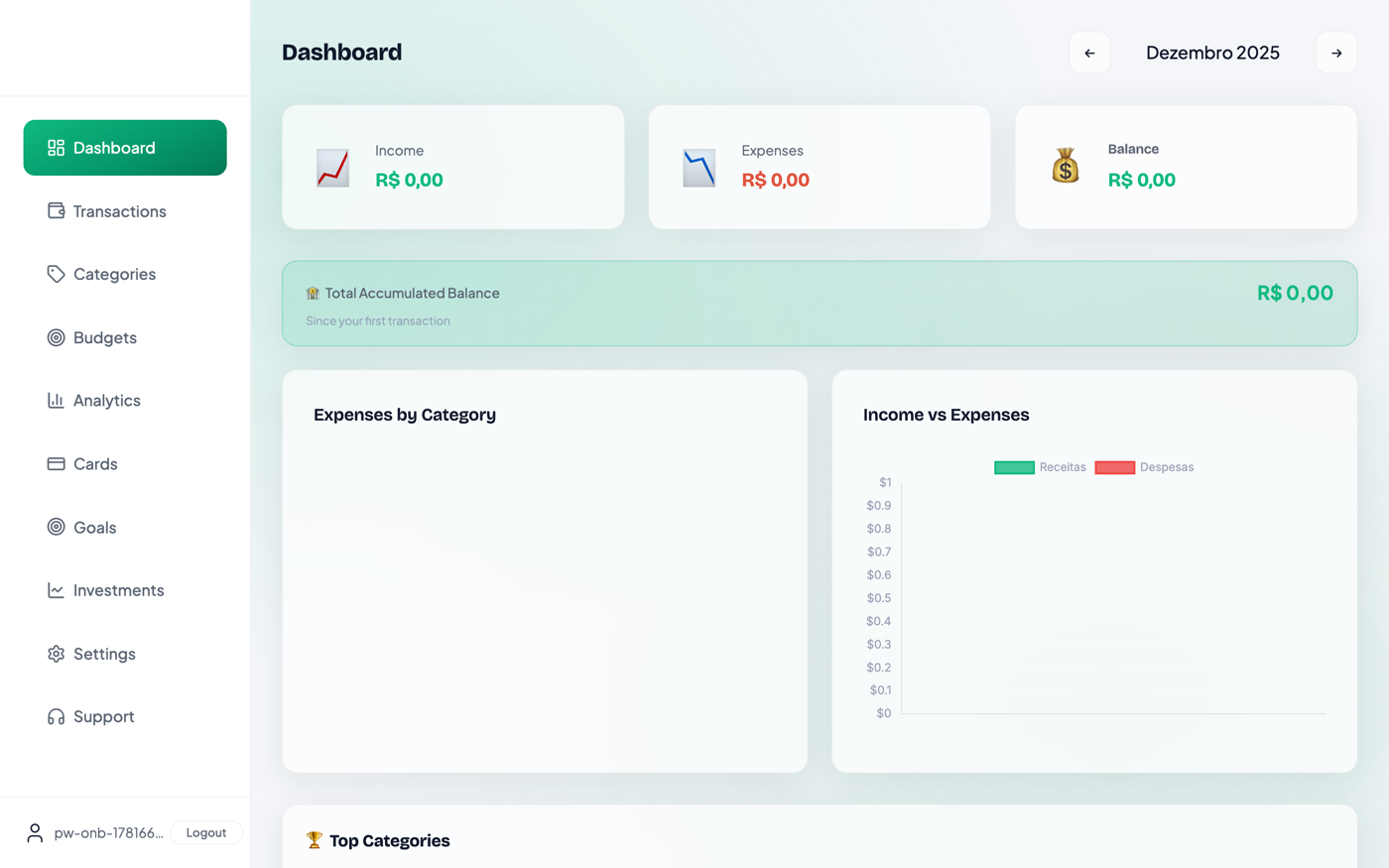
Task: Click the bank icon beside Total Accumulated Balance
Action: tap(313, 293)
